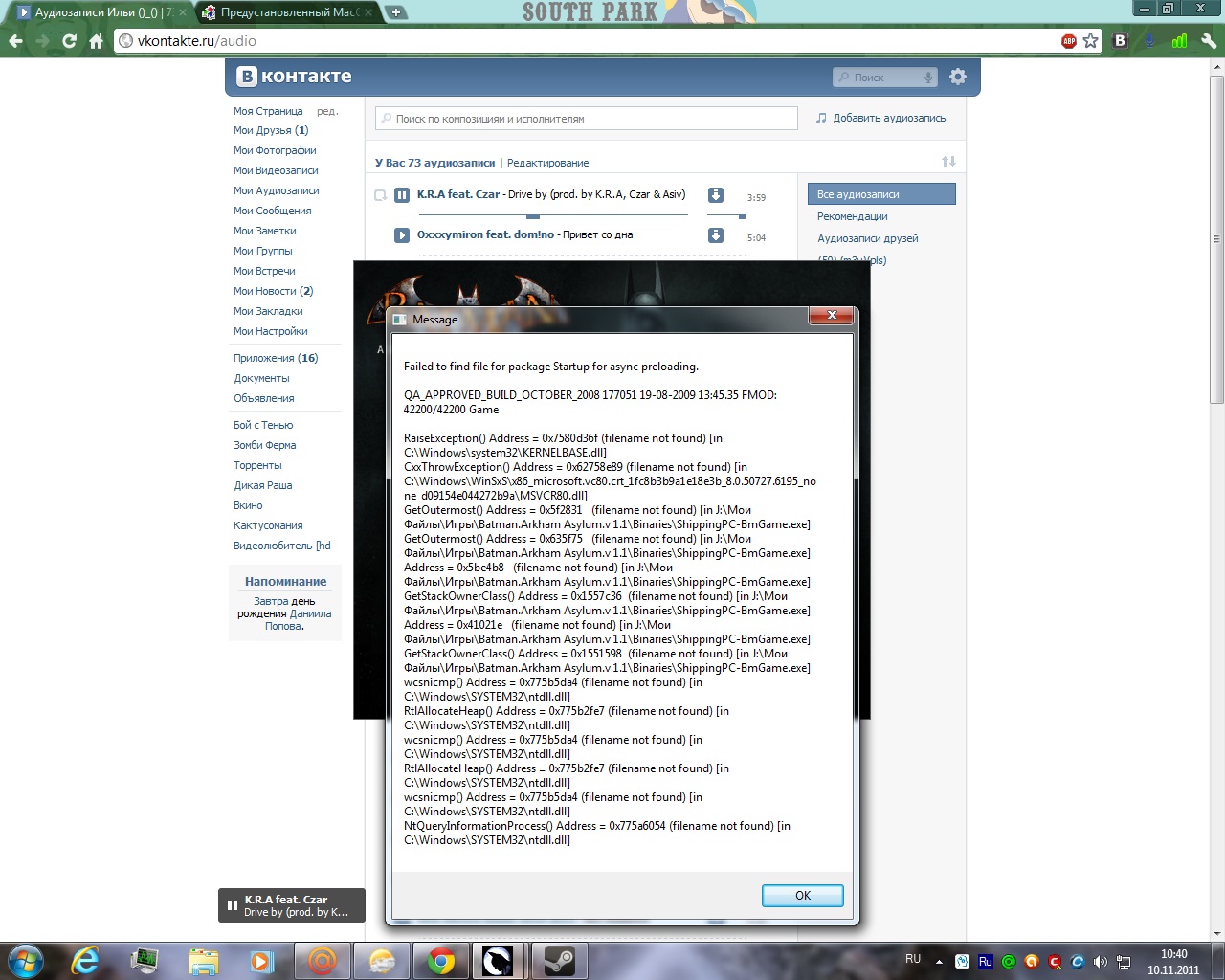This screenshot has height=980, width=1225.
Task: Pause via bottom mini-player K.R.A button
Action: (x=233, y=905)
